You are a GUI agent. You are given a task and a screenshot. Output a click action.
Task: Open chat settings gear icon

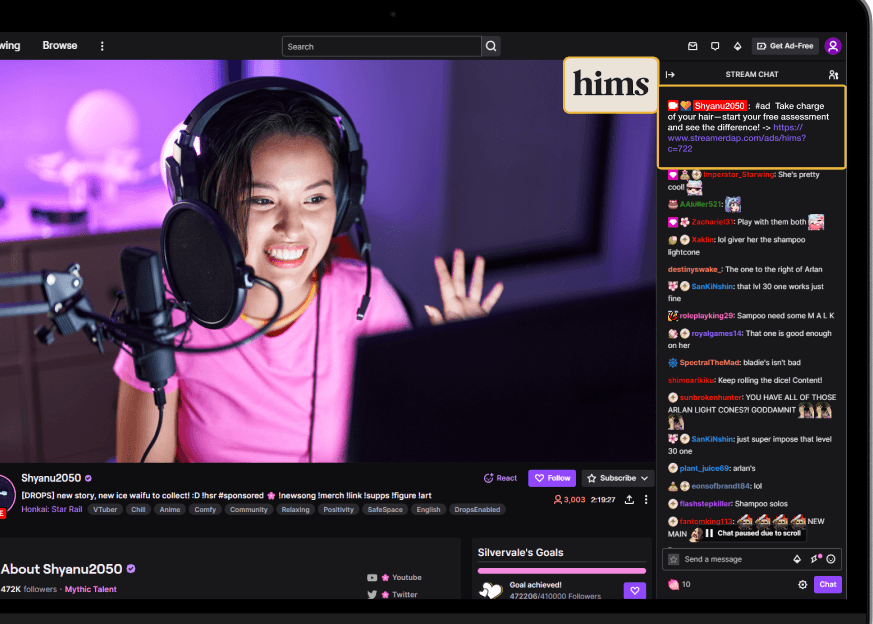pos(802,584)
